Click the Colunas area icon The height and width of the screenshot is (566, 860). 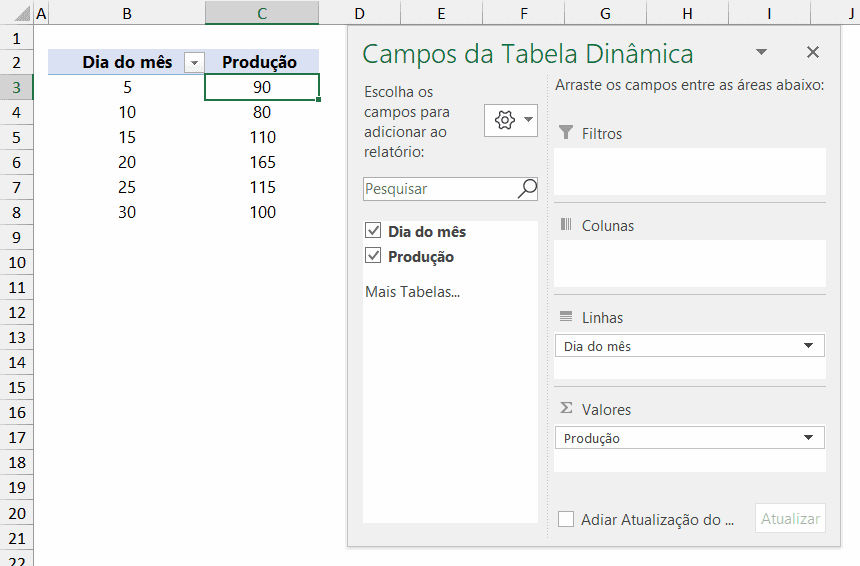click(566, 224)
